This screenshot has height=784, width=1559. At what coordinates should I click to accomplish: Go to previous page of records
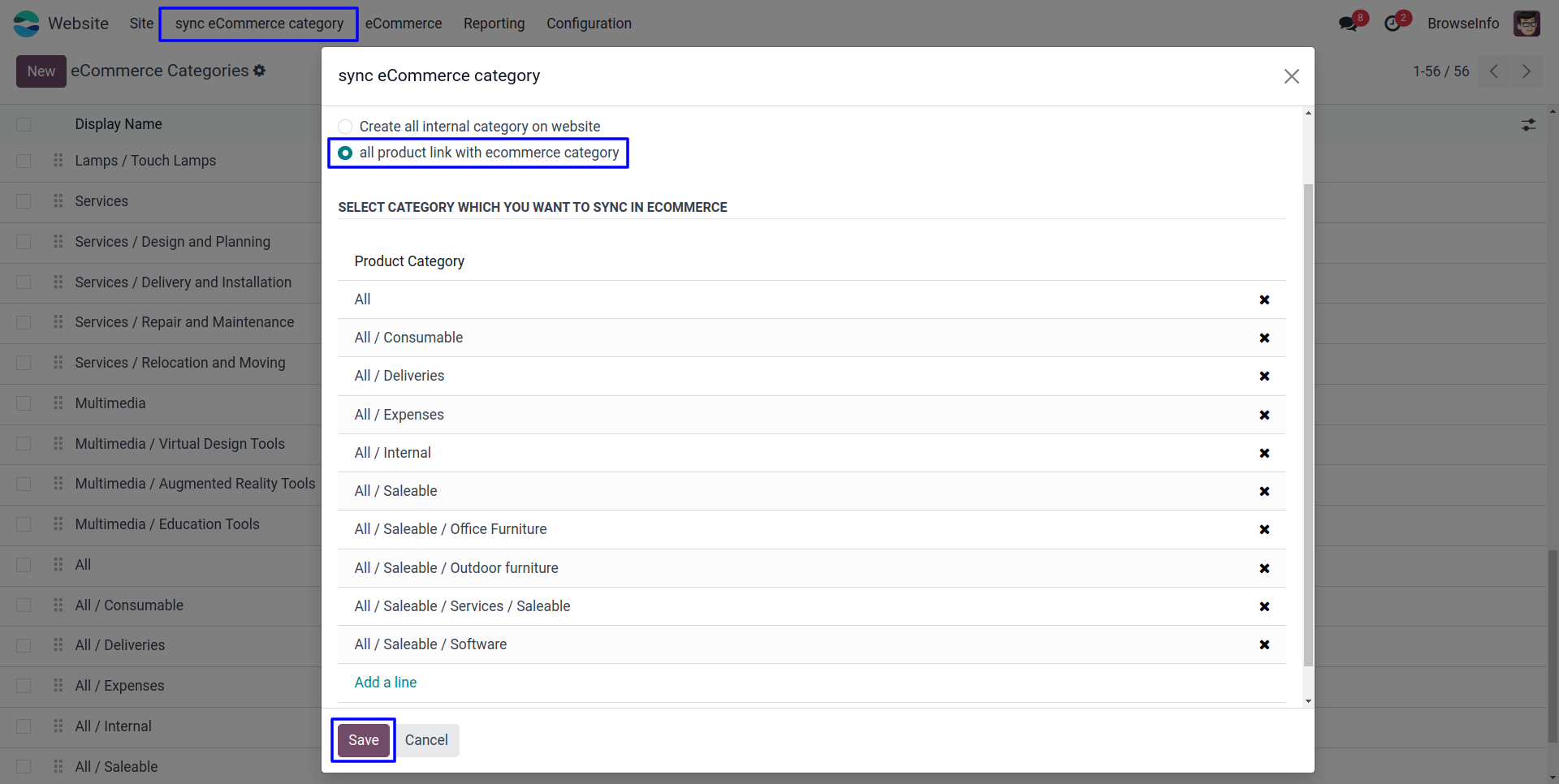pyautogui.click(x=1494, y=71)
